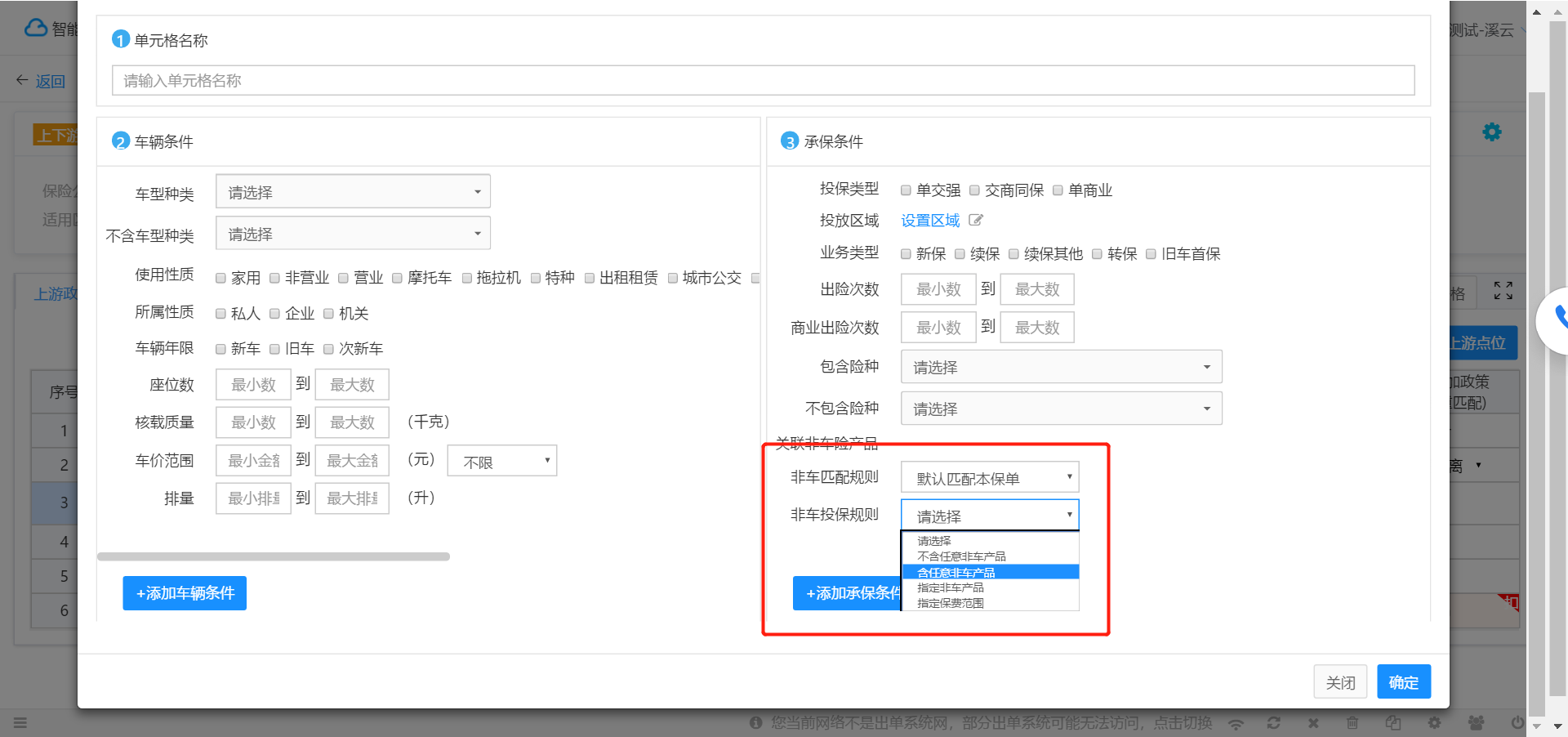Click the 单元格名称 input field
1568x737 pixels.
[x=763, y=80]
